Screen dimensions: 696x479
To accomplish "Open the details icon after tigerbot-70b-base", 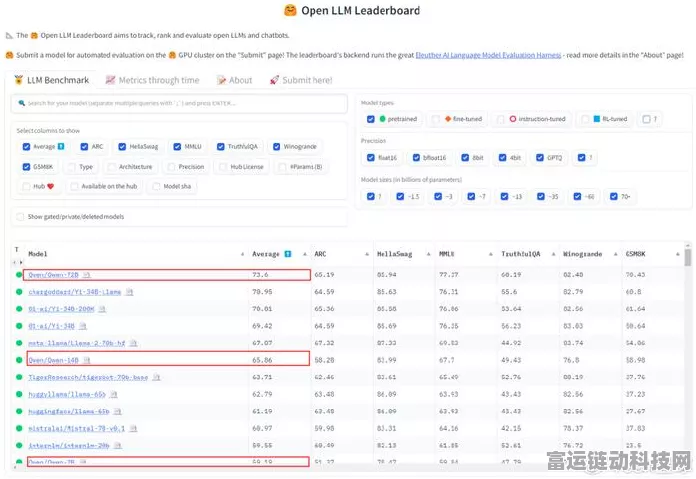I will (156, 377).
